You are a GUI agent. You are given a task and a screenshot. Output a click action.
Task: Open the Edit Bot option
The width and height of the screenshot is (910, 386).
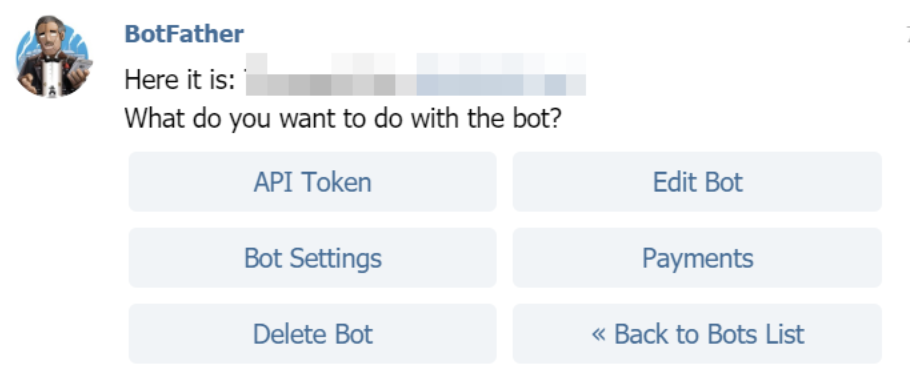697,182
